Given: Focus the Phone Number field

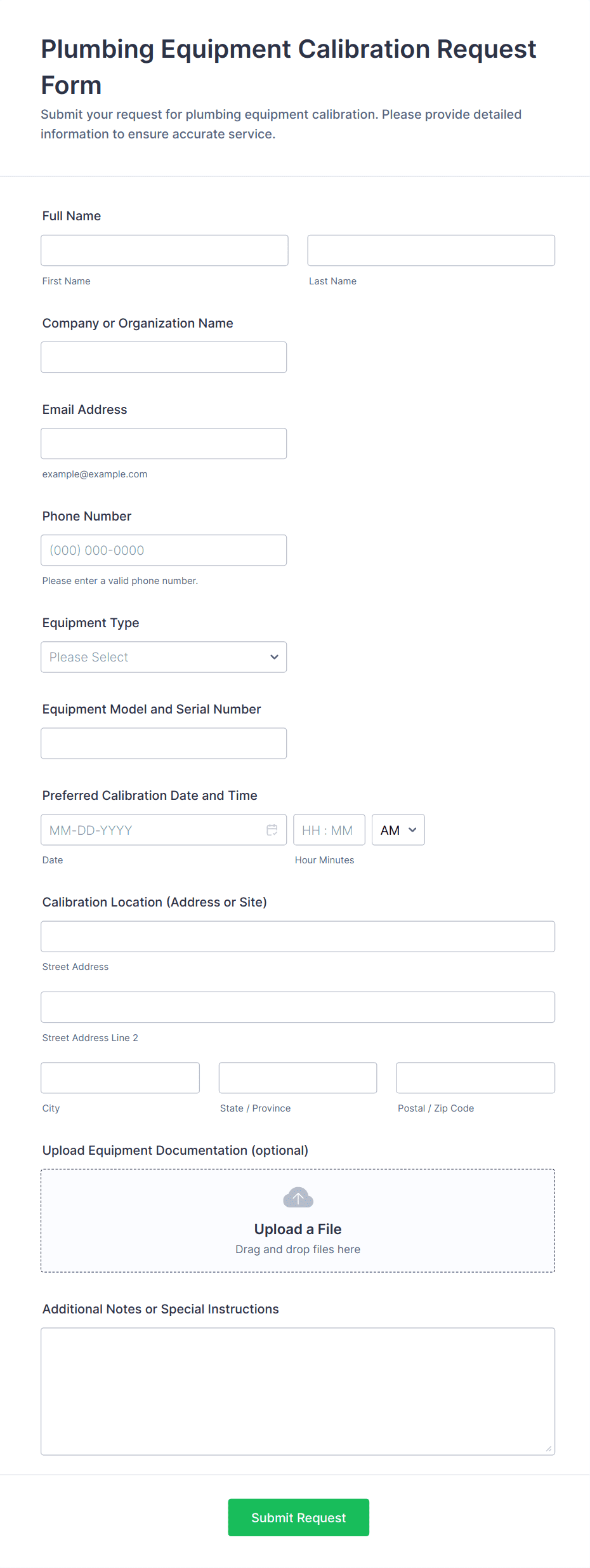Looking at the screenshot, I should pos(164,550).
